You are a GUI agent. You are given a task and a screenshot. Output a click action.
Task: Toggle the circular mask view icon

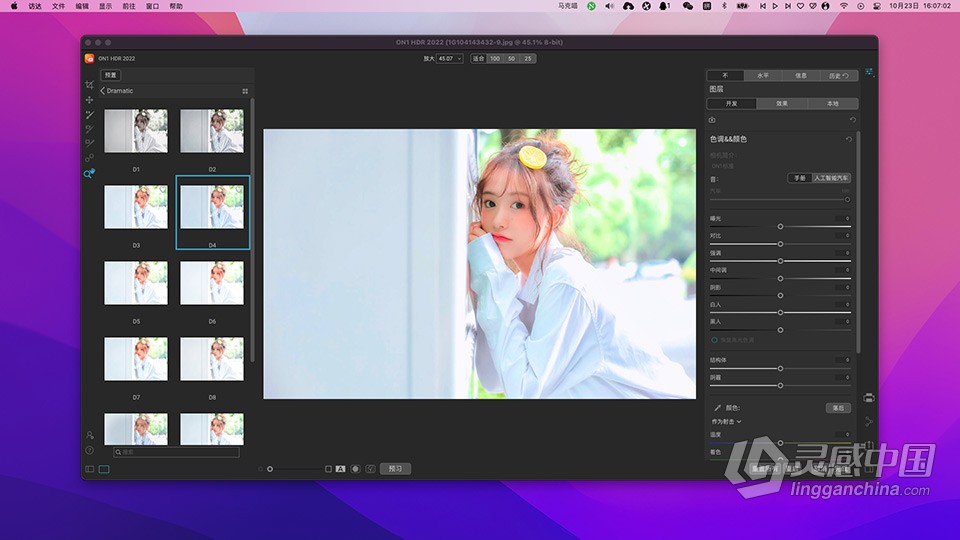355,469
